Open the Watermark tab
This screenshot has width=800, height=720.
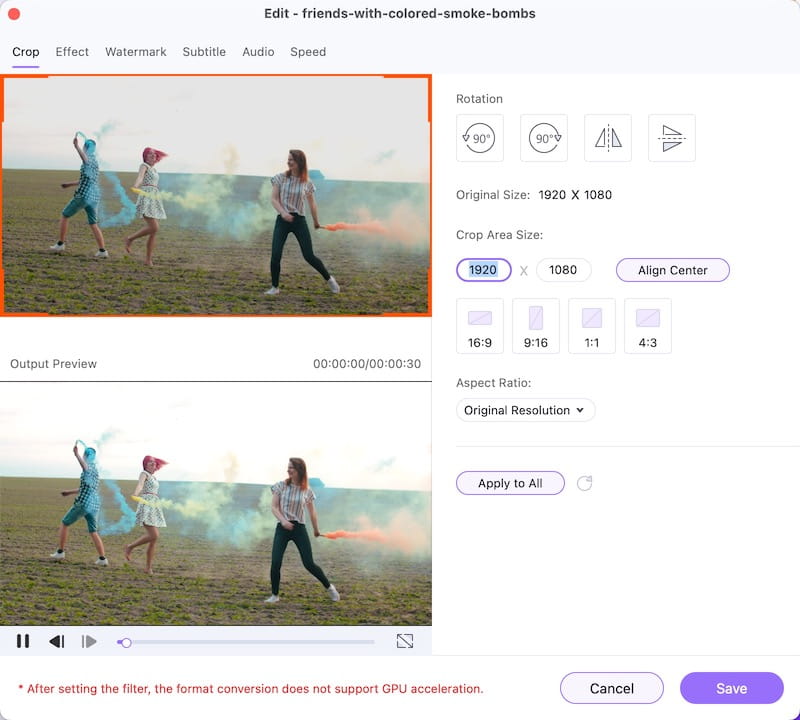coord(136,52)
